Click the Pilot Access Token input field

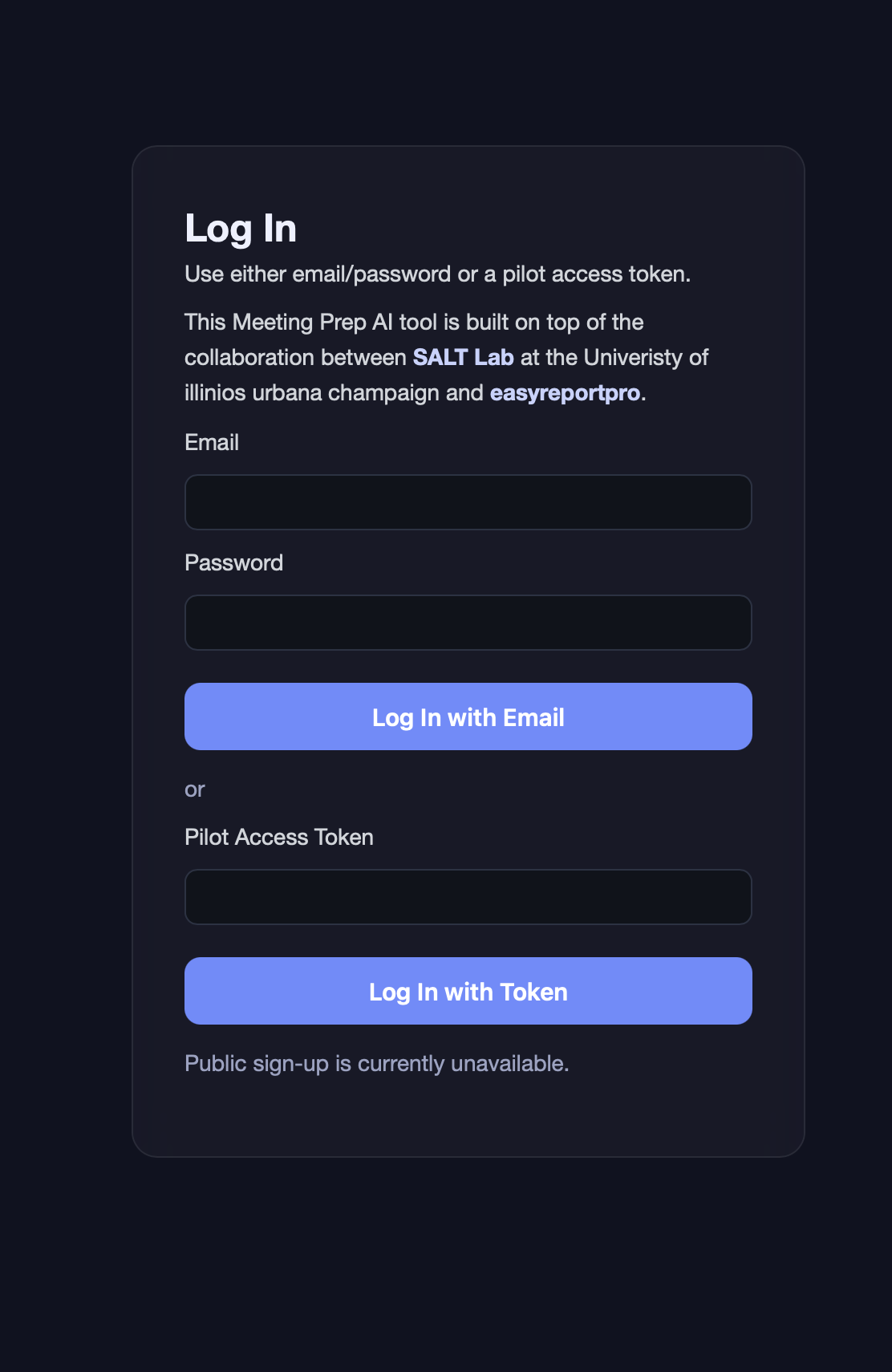point(468,896)
